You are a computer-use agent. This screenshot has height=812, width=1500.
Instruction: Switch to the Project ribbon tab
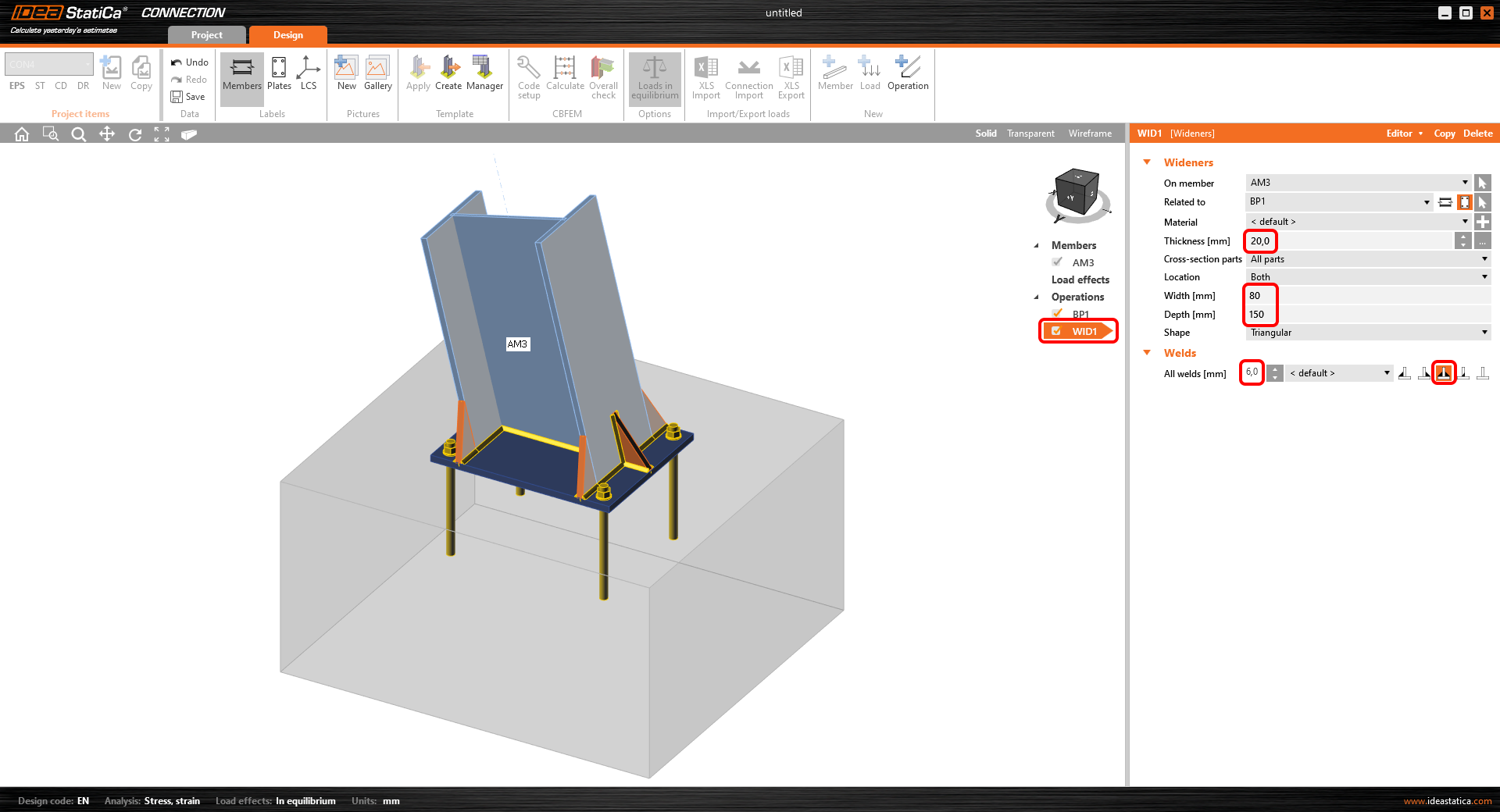pos(205,34)
